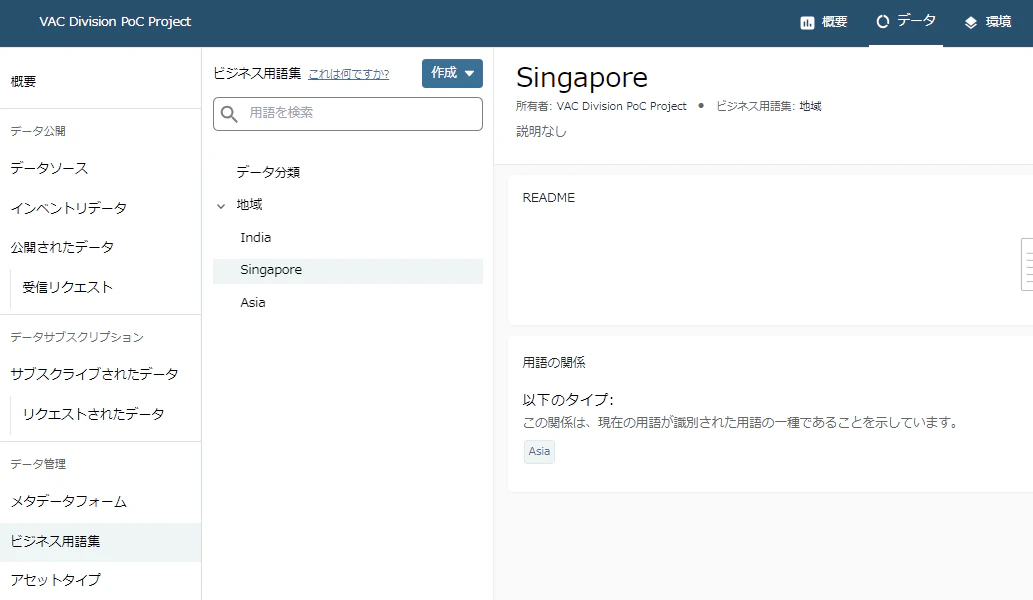Open データソース in sidebar
1033x600 pixels.
point(49,169)
